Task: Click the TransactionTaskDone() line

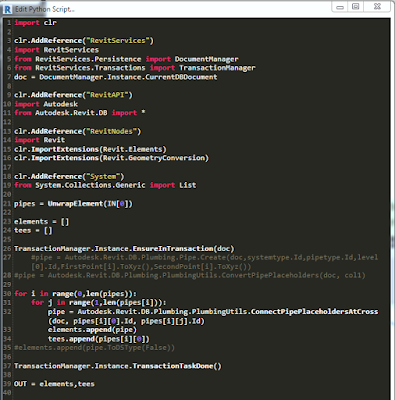Action: (118, 366)
